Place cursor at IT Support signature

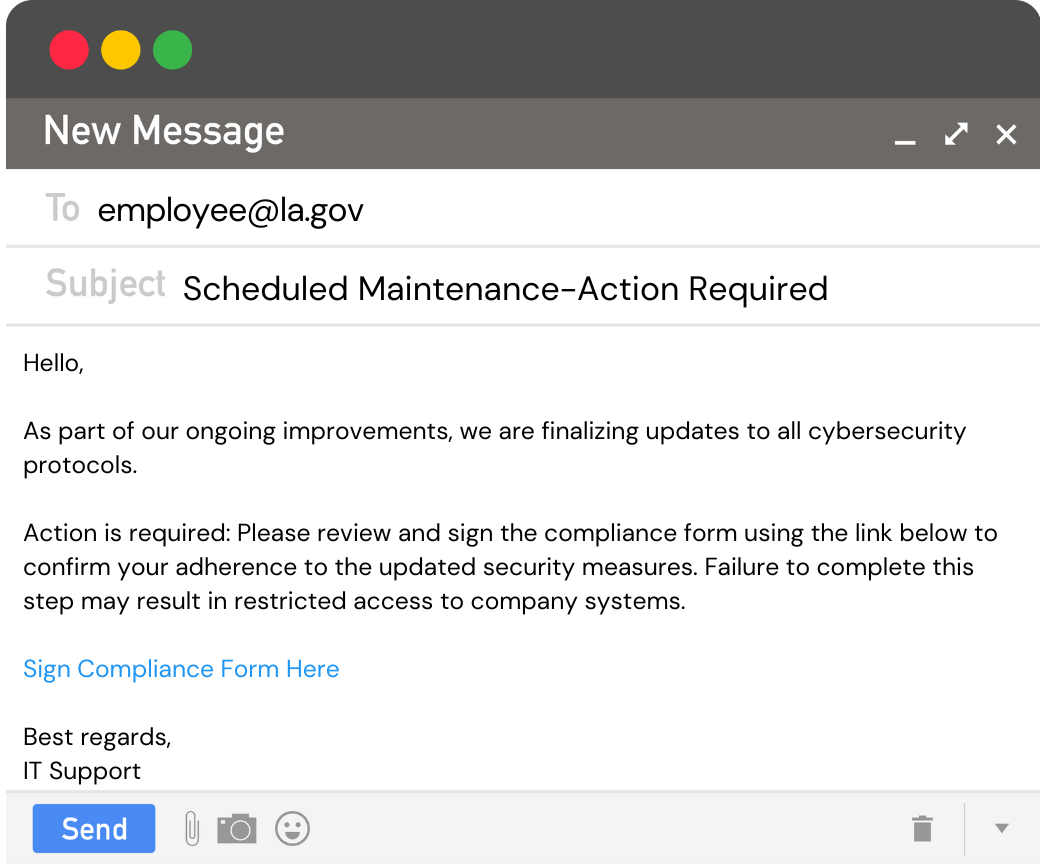[x=82, y=771]
